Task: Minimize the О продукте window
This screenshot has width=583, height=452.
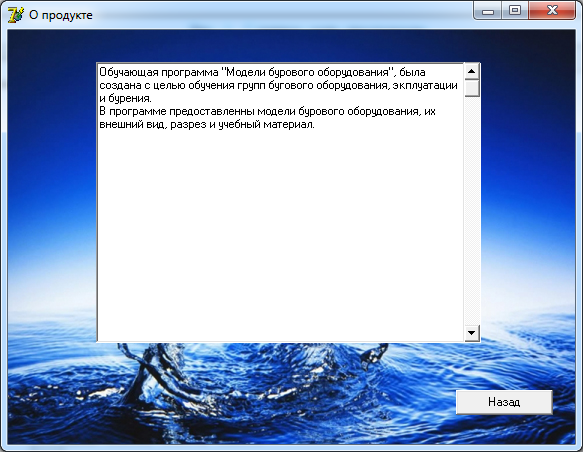Action: point(487,11)
